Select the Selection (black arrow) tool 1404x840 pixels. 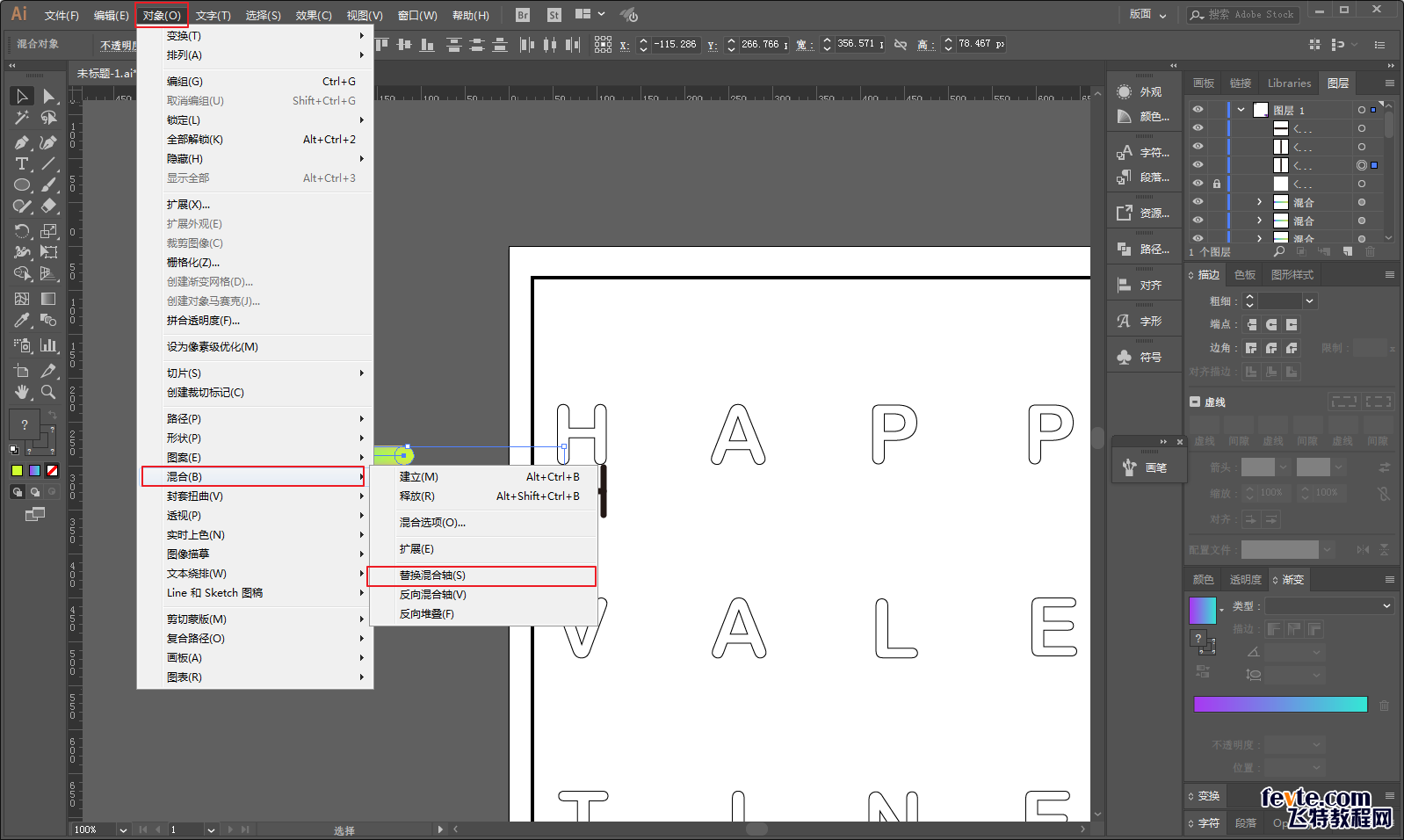(x=22, y=96)
